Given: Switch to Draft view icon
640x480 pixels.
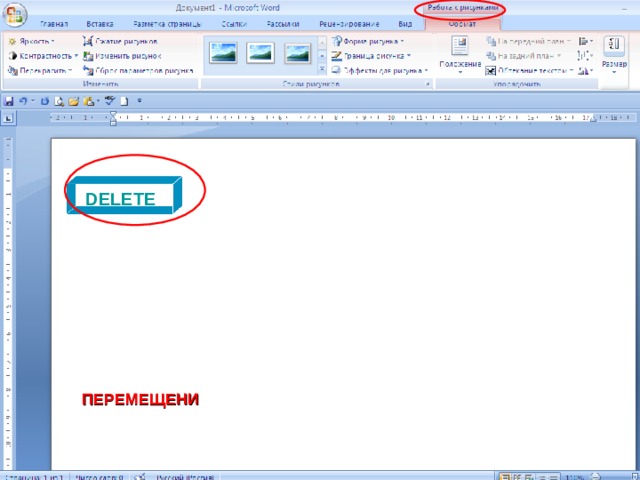Looking at the screenshot, I should (x=553, y=477).
